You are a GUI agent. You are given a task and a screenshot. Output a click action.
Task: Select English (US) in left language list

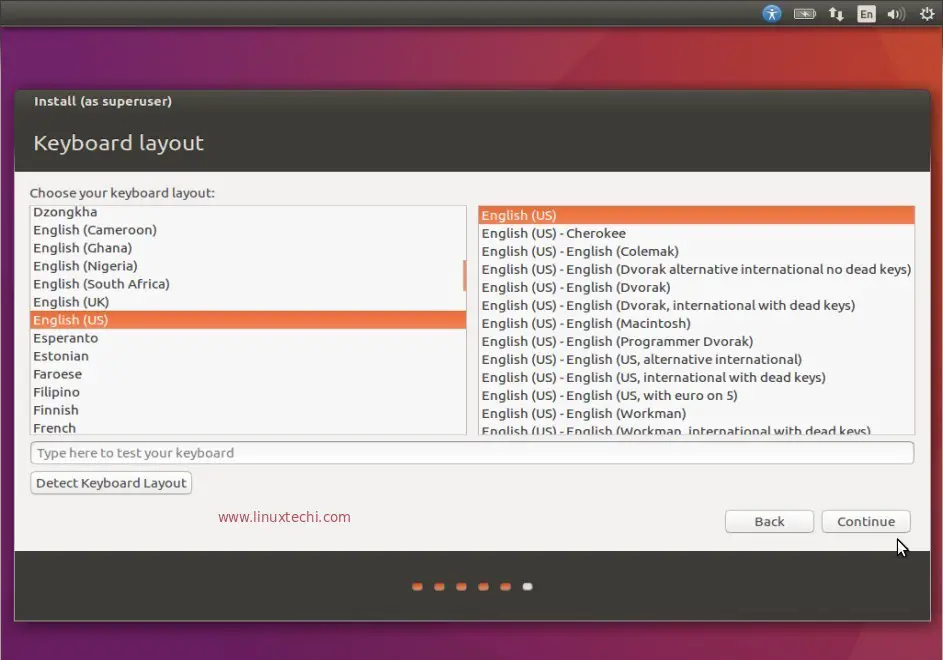point(248,320)
